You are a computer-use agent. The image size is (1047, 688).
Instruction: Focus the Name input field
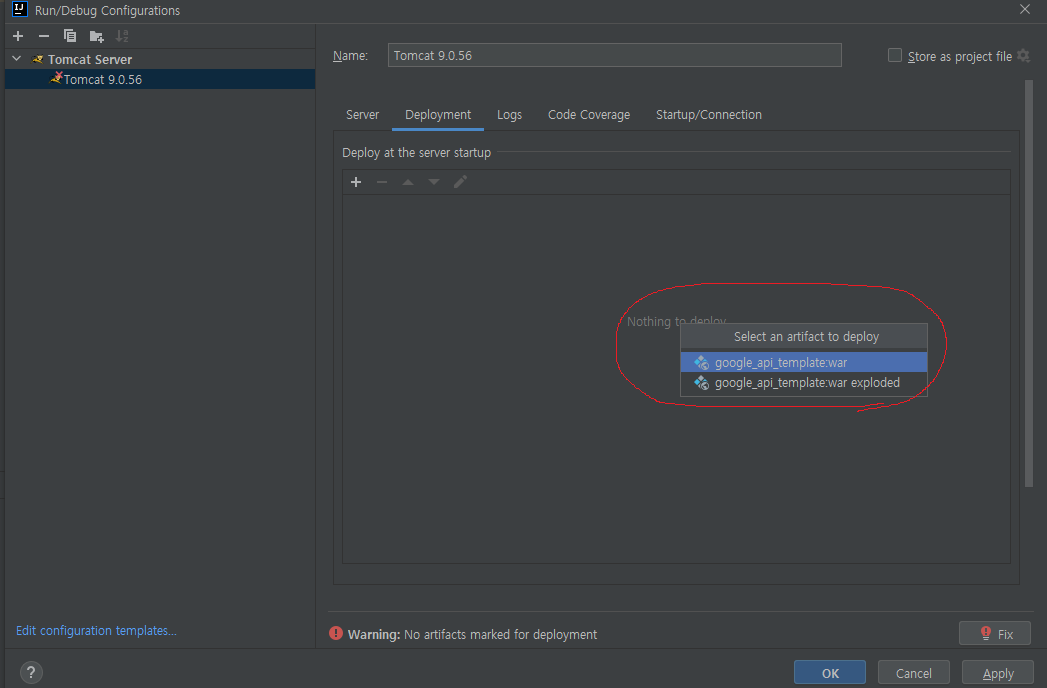[614, 55]
